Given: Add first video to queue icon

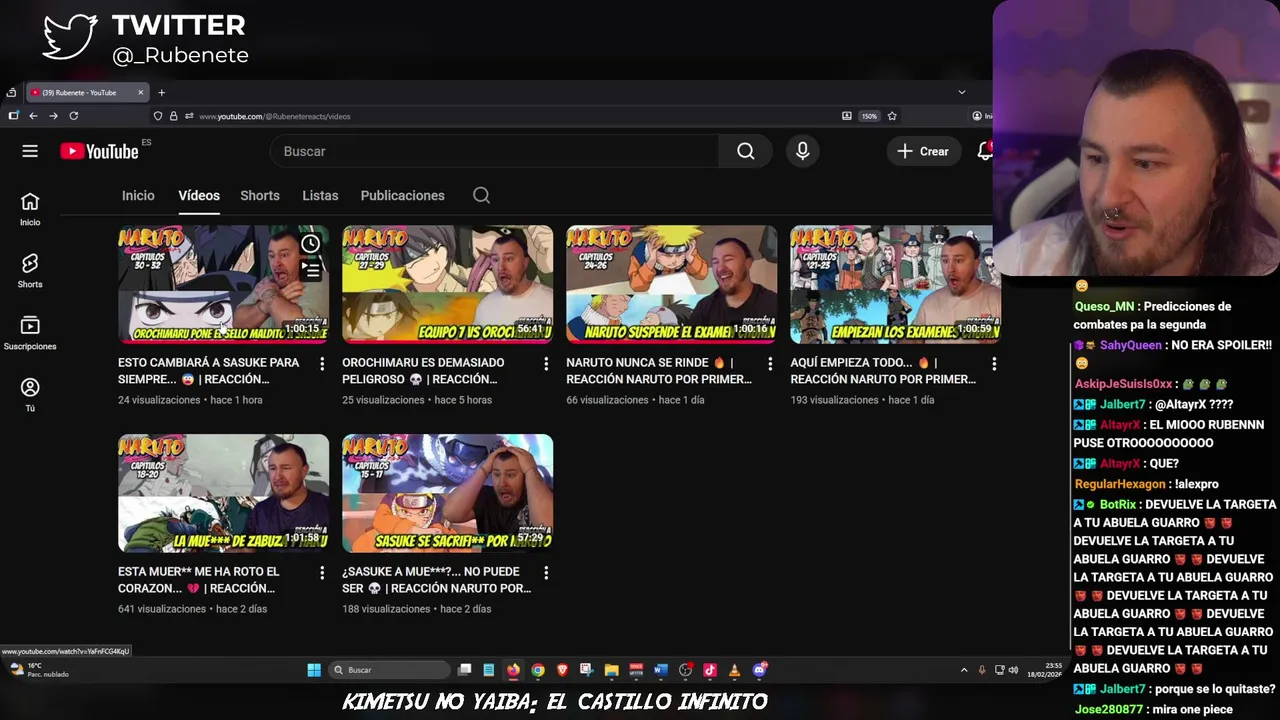Looking at the screenshot, I should (x=311, y=269).
